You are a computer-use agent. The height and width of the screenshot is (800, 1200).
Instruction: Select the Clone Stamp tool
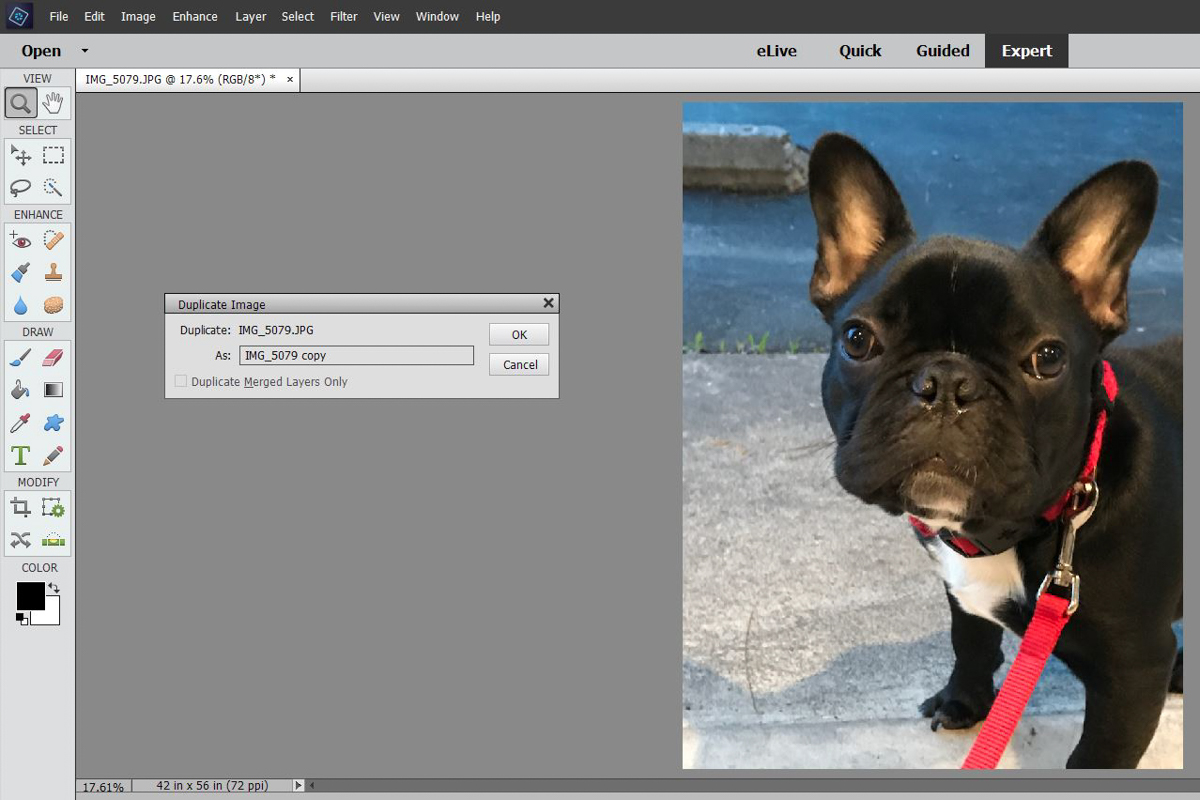(x=54, y=272)
